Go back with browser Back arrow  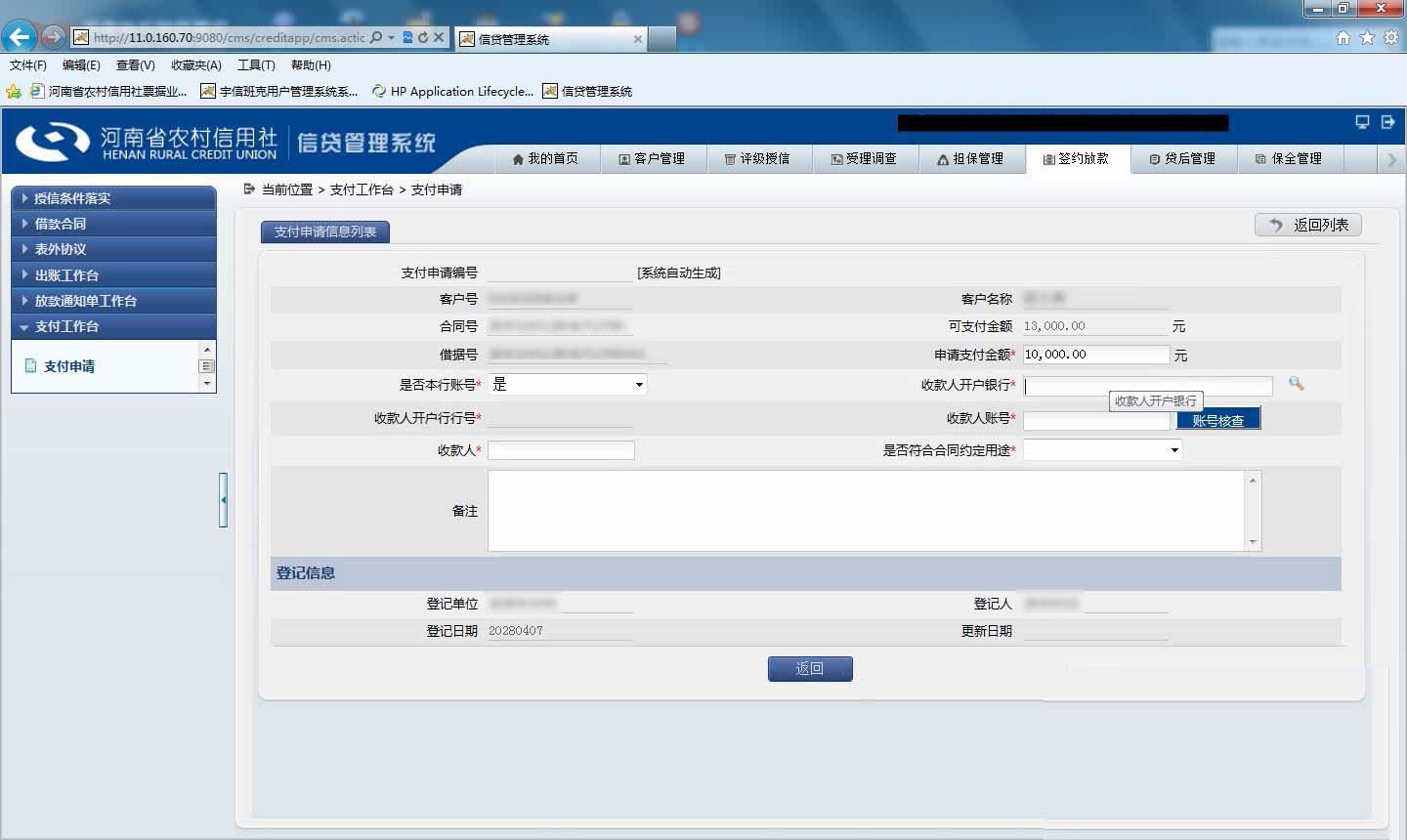(x=20, y=37)
